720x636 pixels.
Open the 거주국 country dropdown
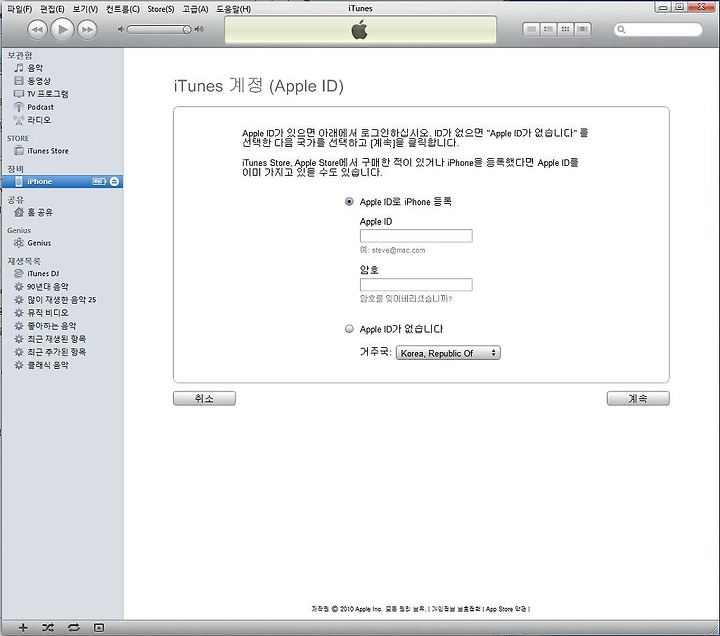coord(448,353)
